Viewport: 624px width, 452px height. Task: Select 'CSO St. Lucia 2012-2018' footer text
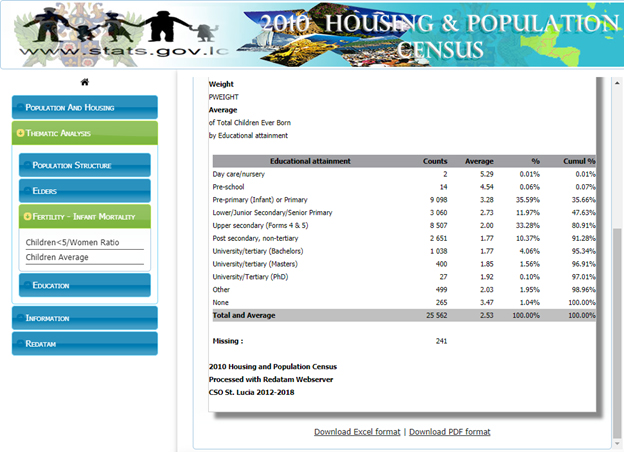pos(252,392)
